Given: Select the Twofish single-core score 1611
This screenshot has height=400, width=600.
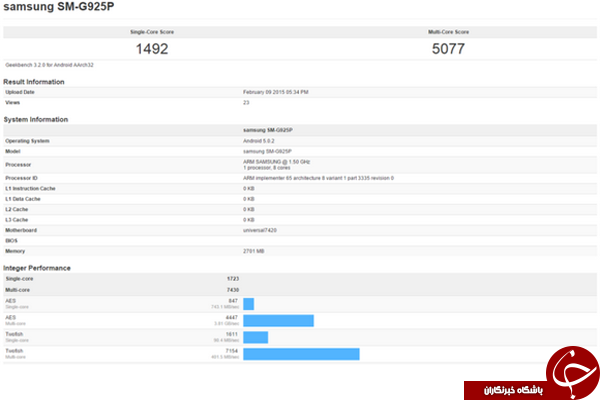Looking at the screenshot, I should [x=232, y=334].
